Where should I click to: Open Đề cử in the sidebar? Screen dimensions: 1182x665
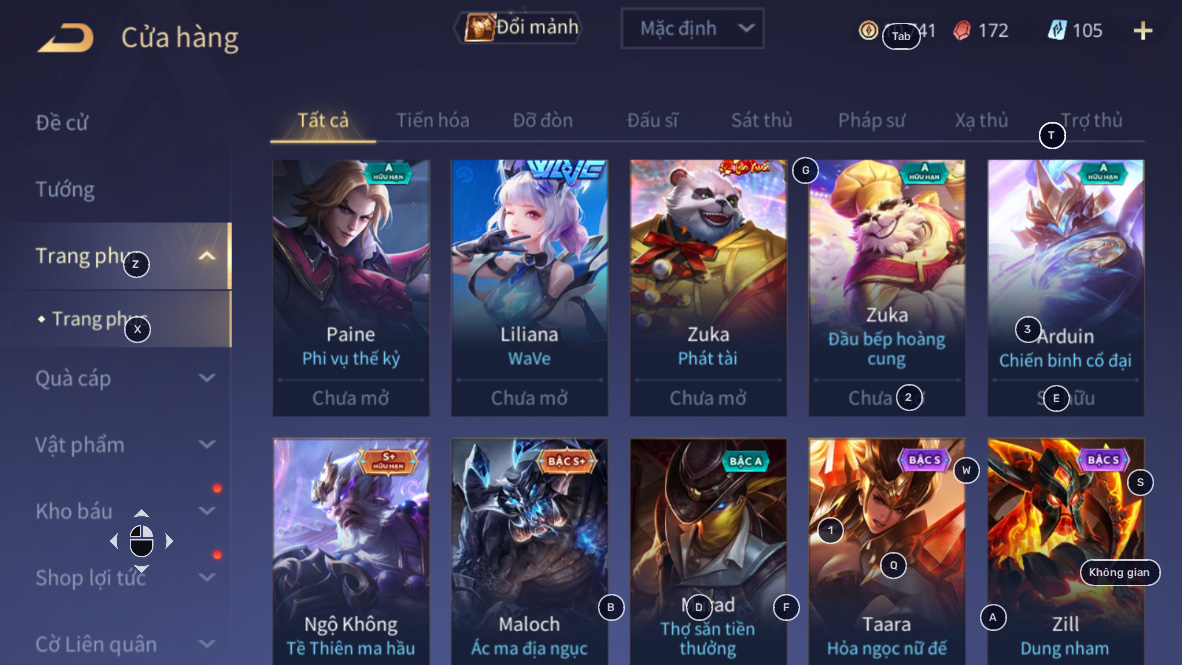pos(62,122)
